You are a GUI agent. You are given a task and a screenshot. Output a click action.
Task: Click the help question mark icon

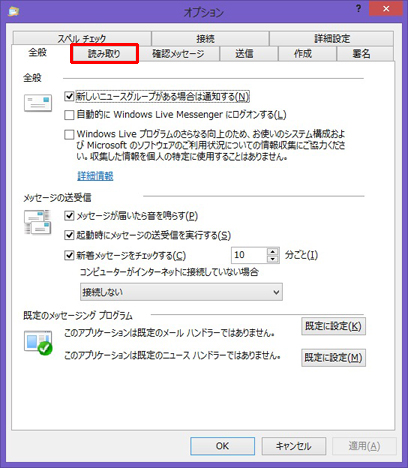point(359,9)
